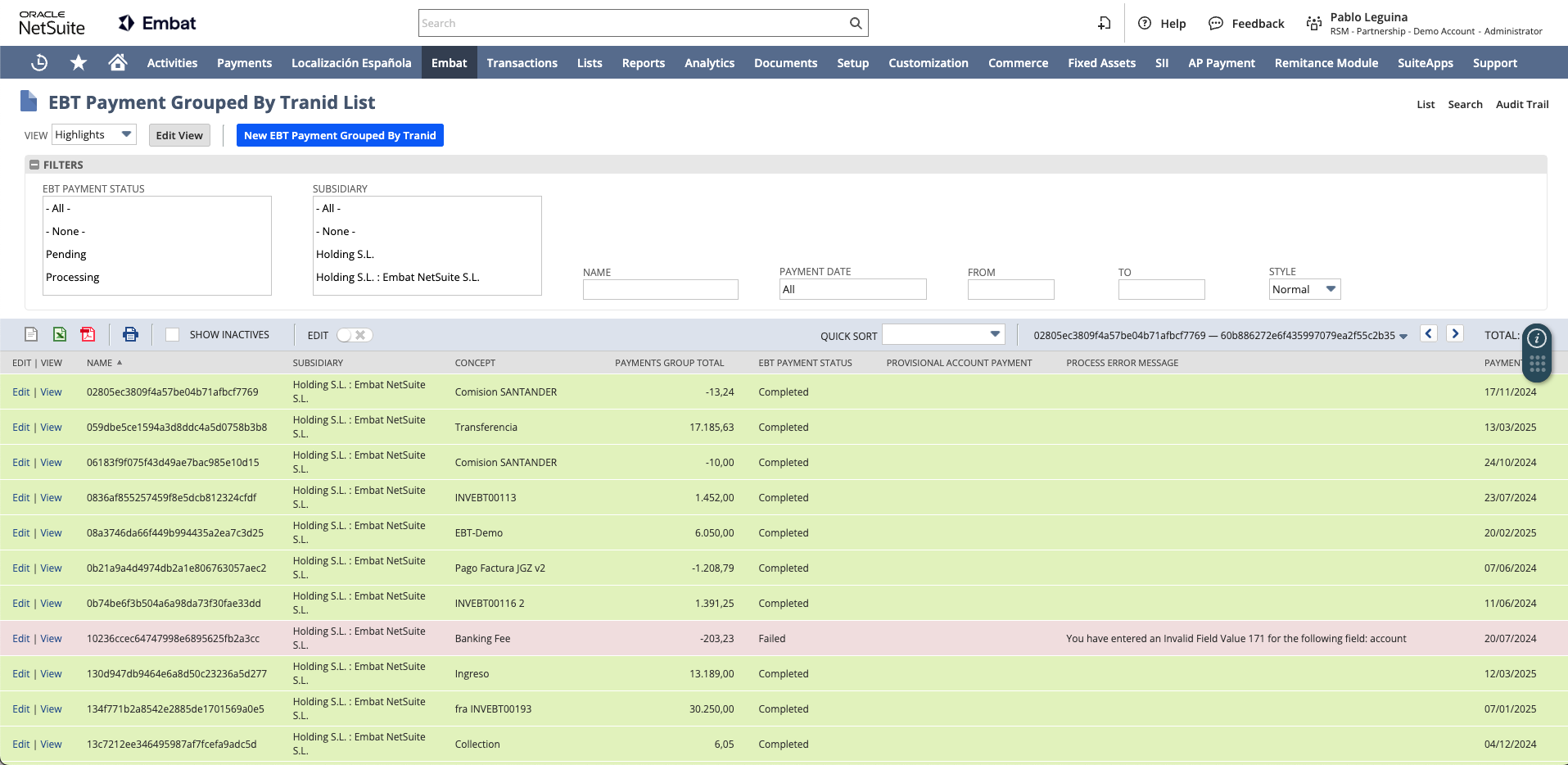
Task: Open the SuiteApps menu
Action: pos(1425,63)
